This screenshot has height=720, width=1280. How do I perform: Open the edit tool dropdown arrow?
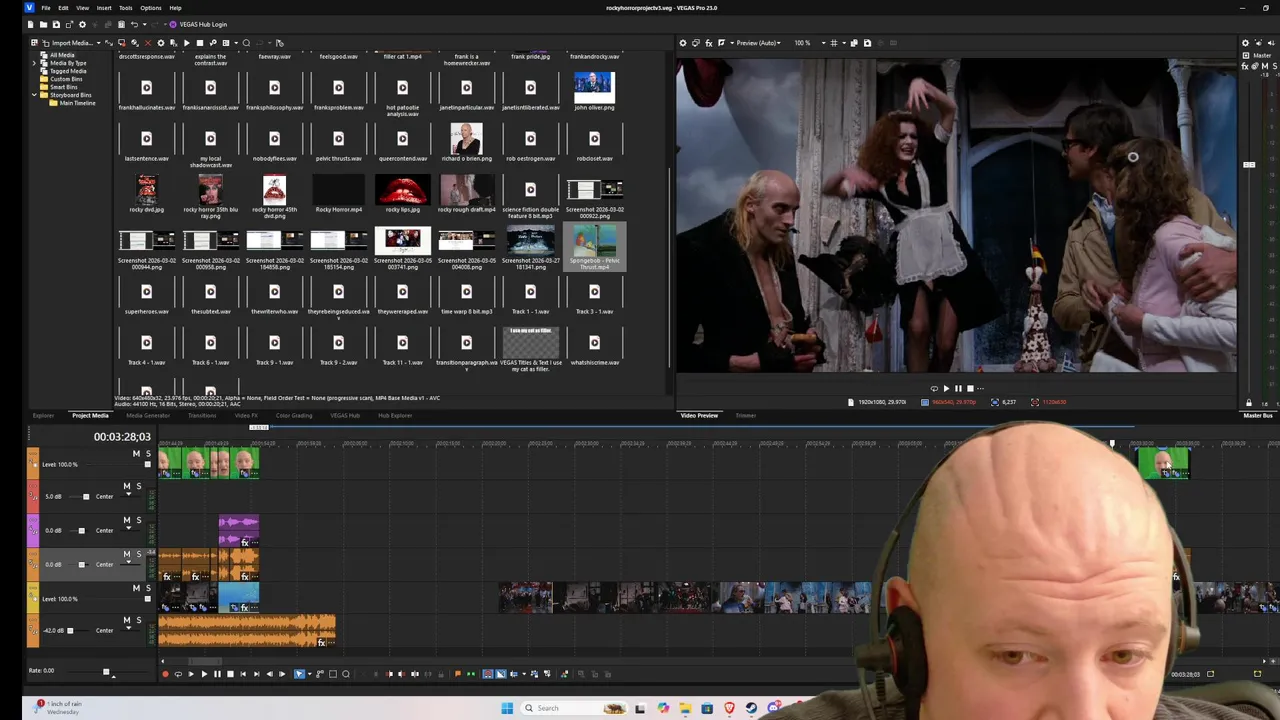[x=308, y=674]
